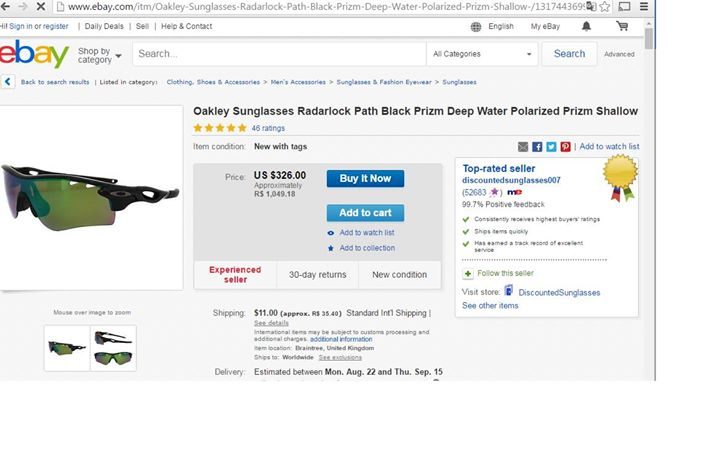
Task: Click the Buy It Now button
Action: pos(366,179)
